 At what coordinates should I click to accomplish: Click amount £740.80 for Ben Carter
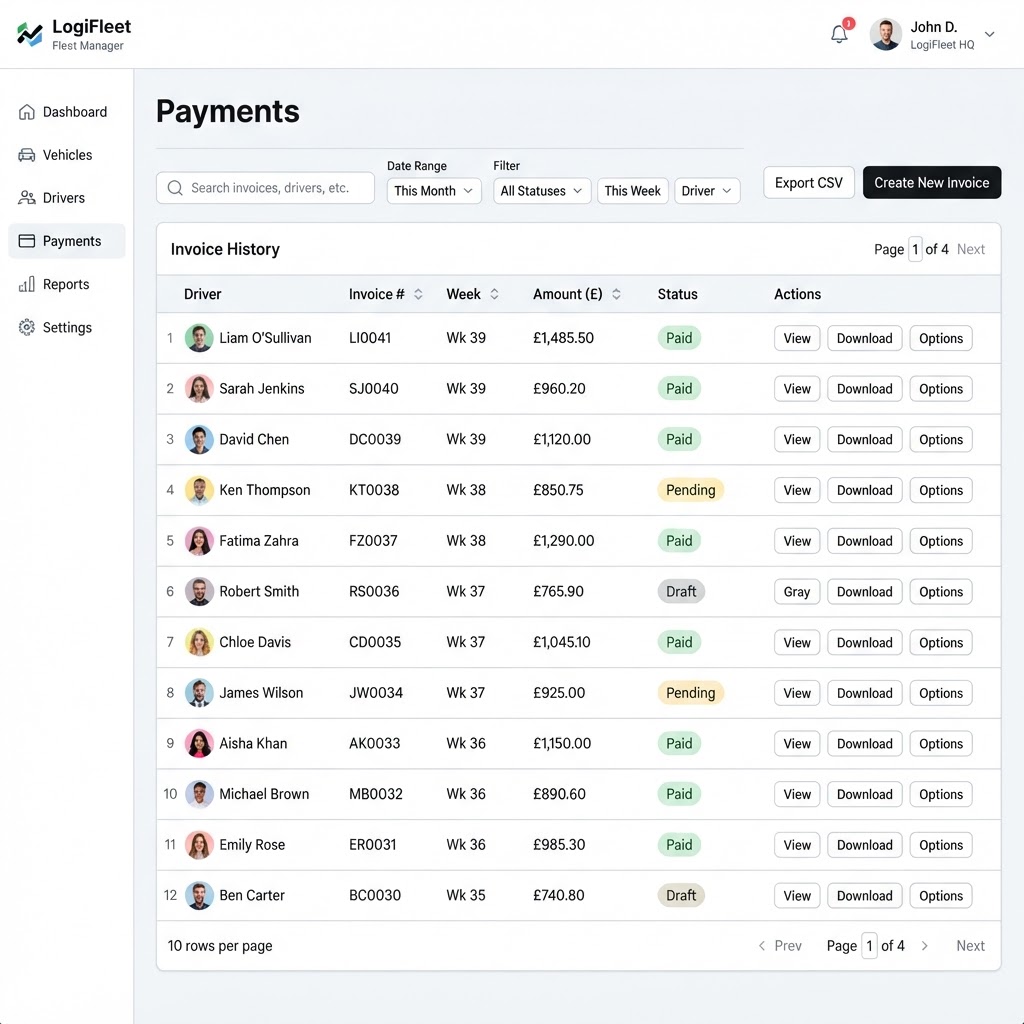coord(558,895)
